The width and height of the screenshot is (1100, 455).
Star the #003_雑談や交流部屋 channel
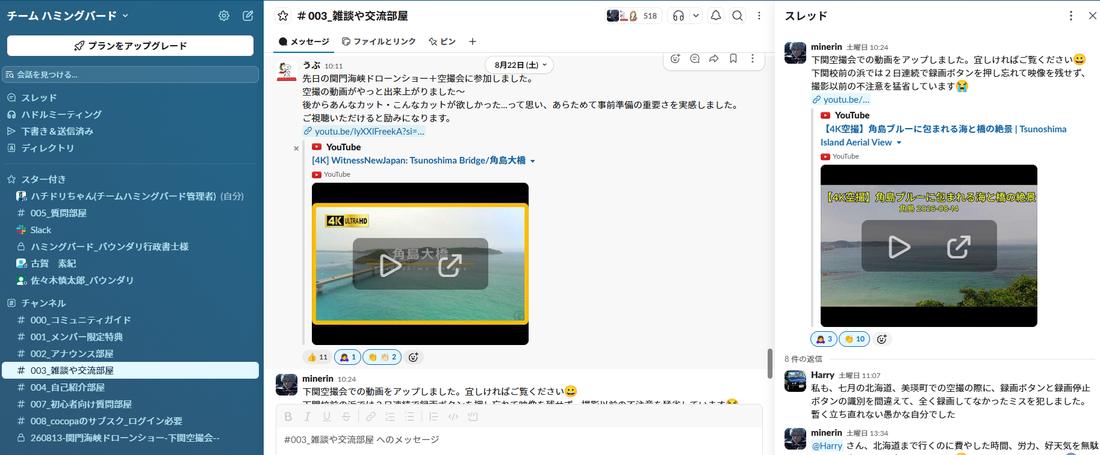tap(283, 15)
